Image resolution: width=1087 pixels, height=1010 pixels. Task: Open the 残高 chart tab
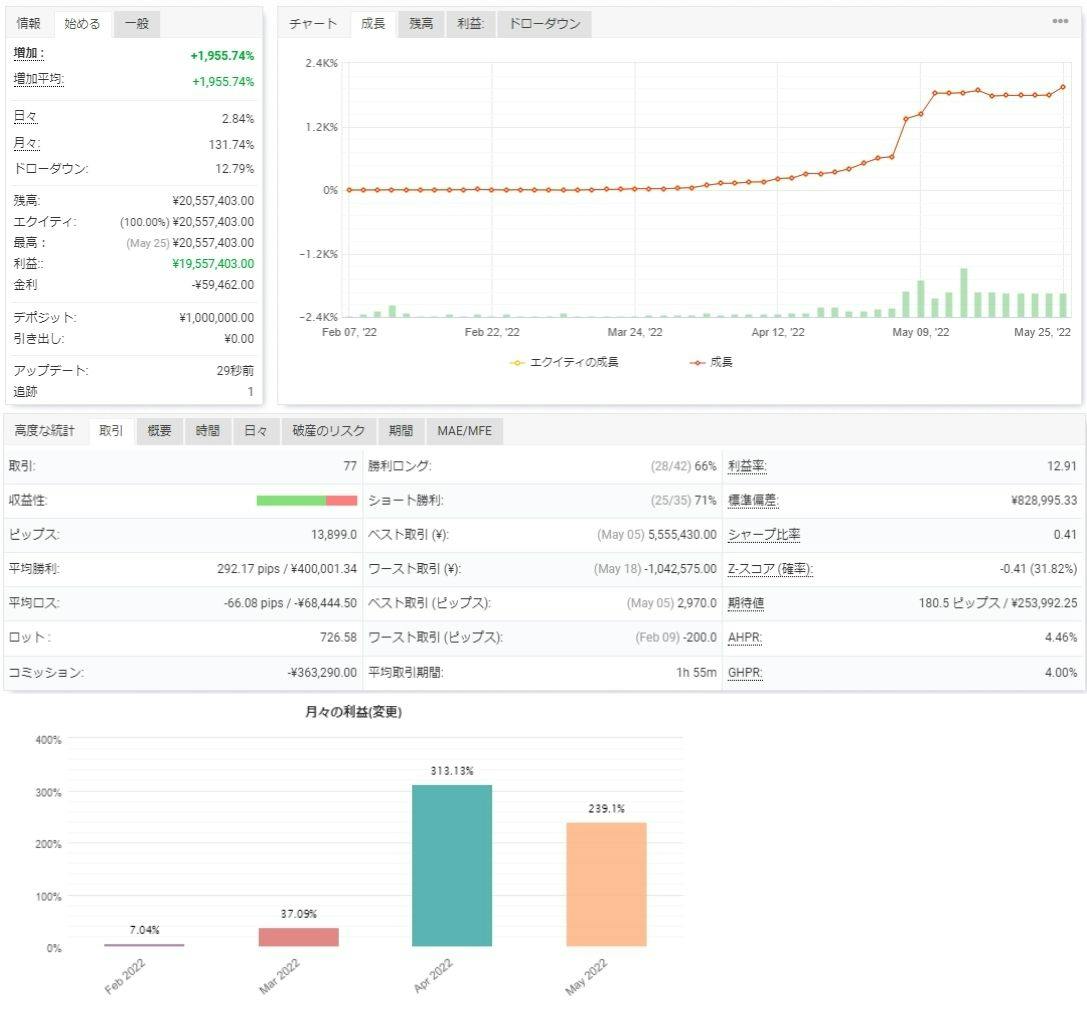[421, 24]
